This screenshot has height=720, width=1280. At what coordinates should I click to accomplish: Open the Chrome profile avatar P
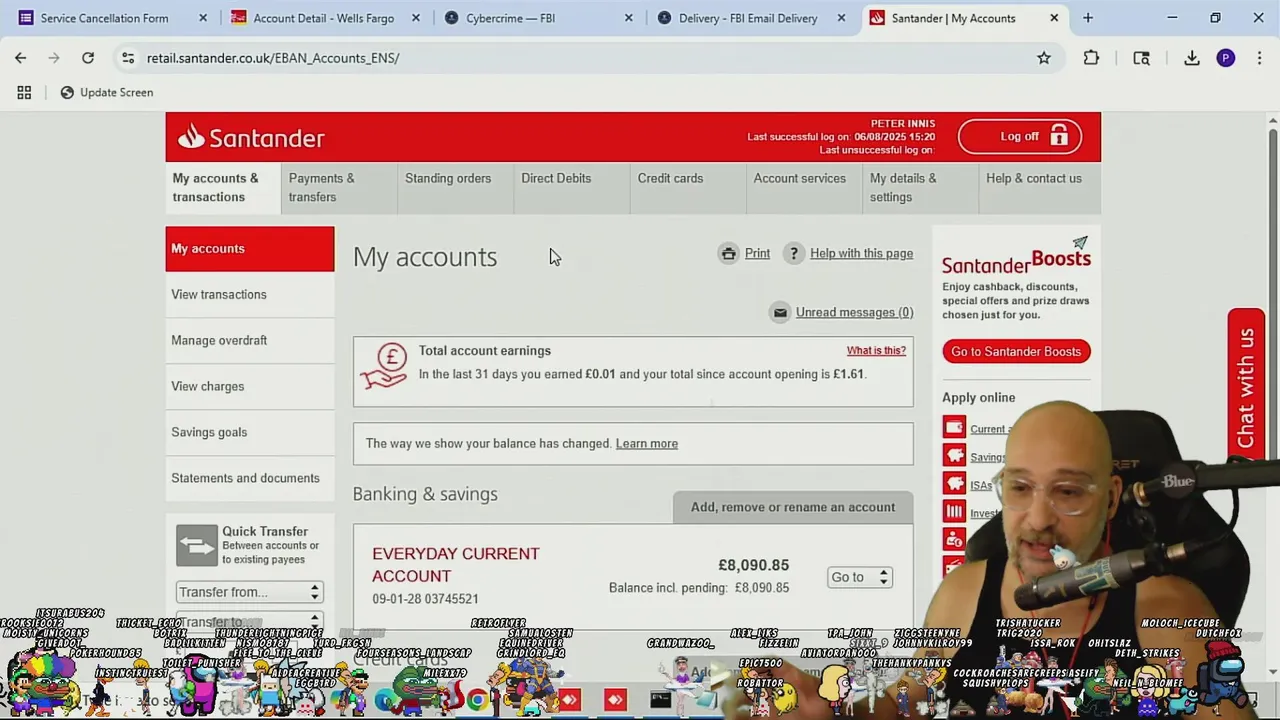[1225, 58]
